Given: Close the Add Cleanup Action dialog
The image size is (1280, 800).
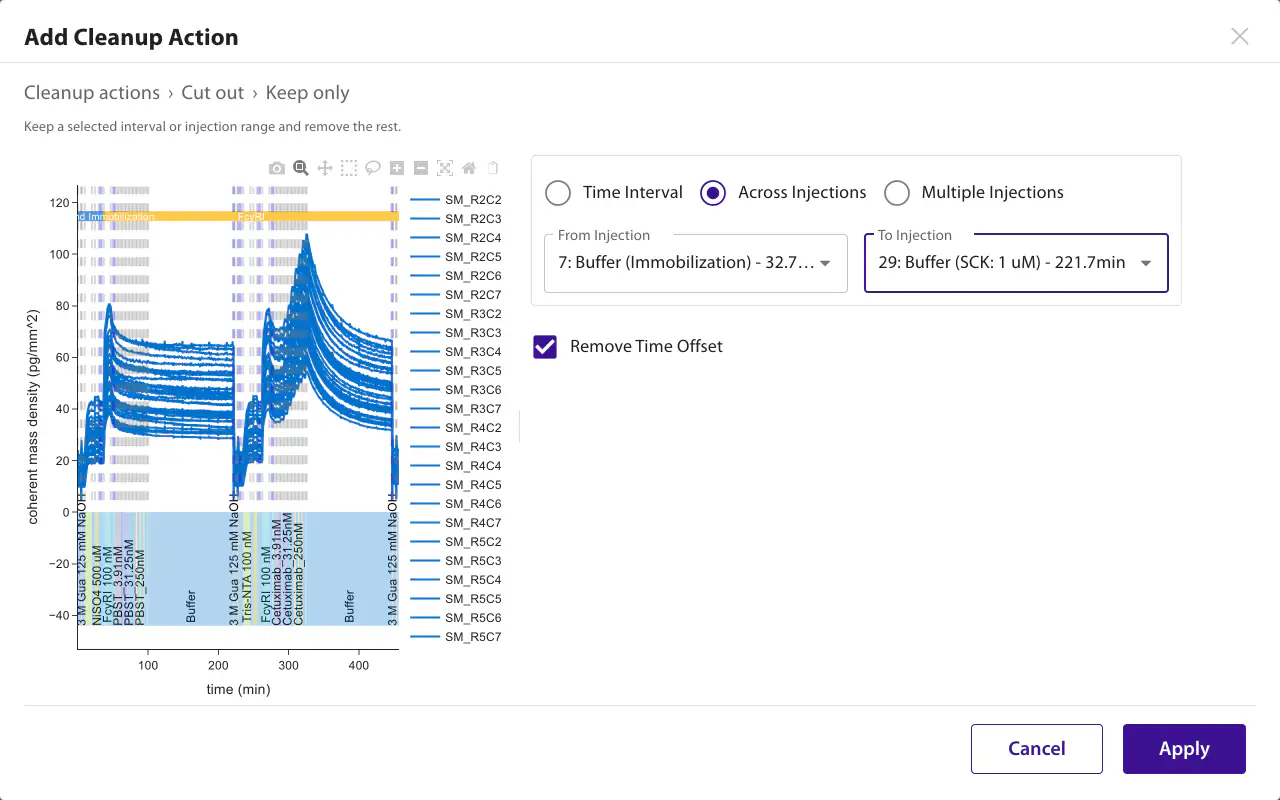Looking at the screenshot, I should coord(1240,37).
